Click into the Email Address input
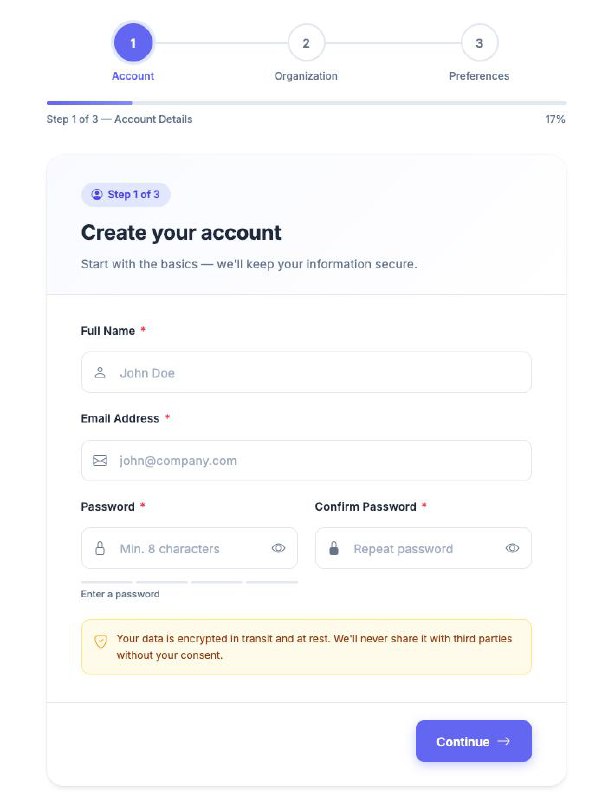The width and height of the screenshot is (615, 800). (320, 461)
